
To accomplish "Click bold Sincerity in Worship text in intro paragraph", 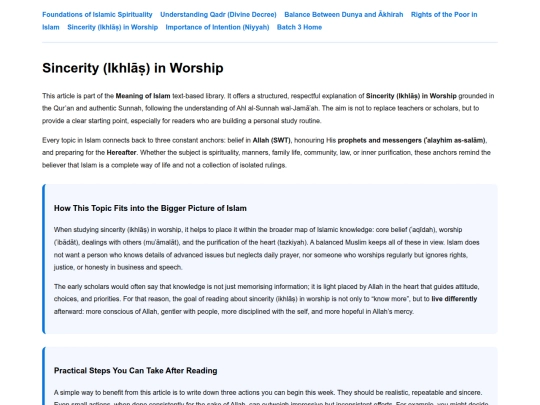I will click(x=411, y=96).
